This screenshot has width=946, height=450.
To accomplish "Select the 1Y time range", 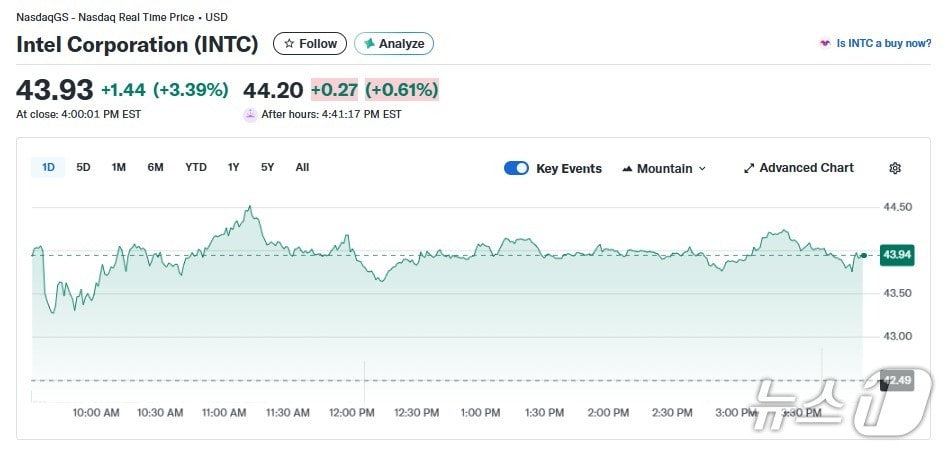I will [x=233, y=167].
